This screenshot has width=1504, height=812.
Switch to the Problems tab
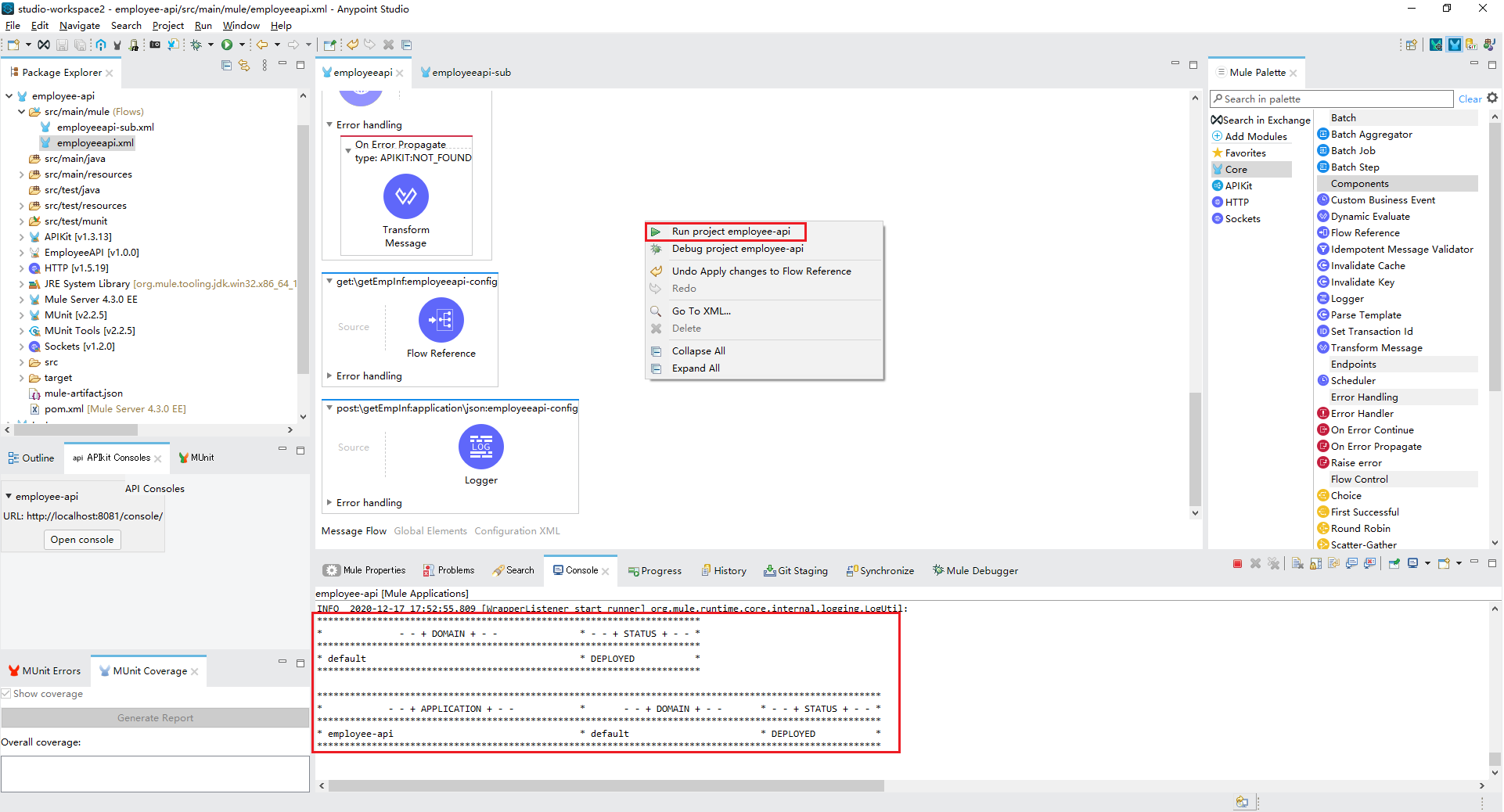tap(448, 570)
